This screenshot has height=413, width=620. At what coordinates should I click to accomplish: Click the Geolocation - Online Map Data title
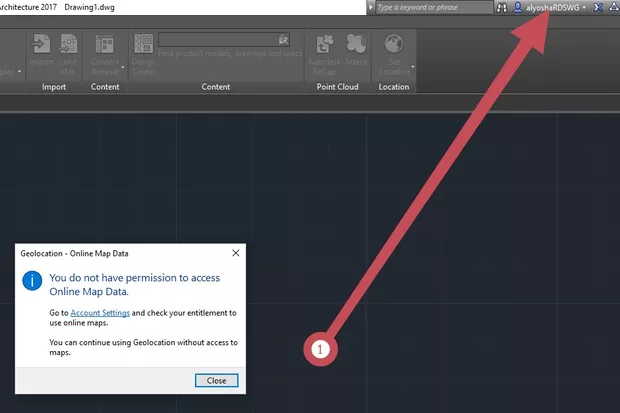[x=74, y=254]
